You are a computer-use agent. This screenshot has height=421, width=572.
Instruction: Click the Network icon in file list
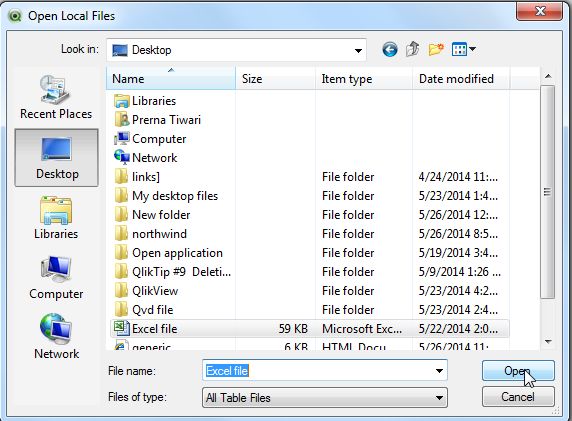(x=121, y=157)
